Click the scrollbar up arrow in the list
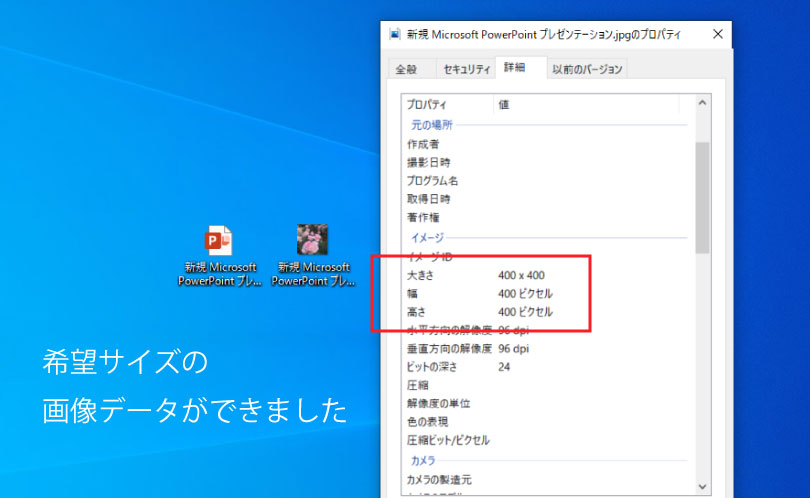The image size is (810, 498). [702, 104]
